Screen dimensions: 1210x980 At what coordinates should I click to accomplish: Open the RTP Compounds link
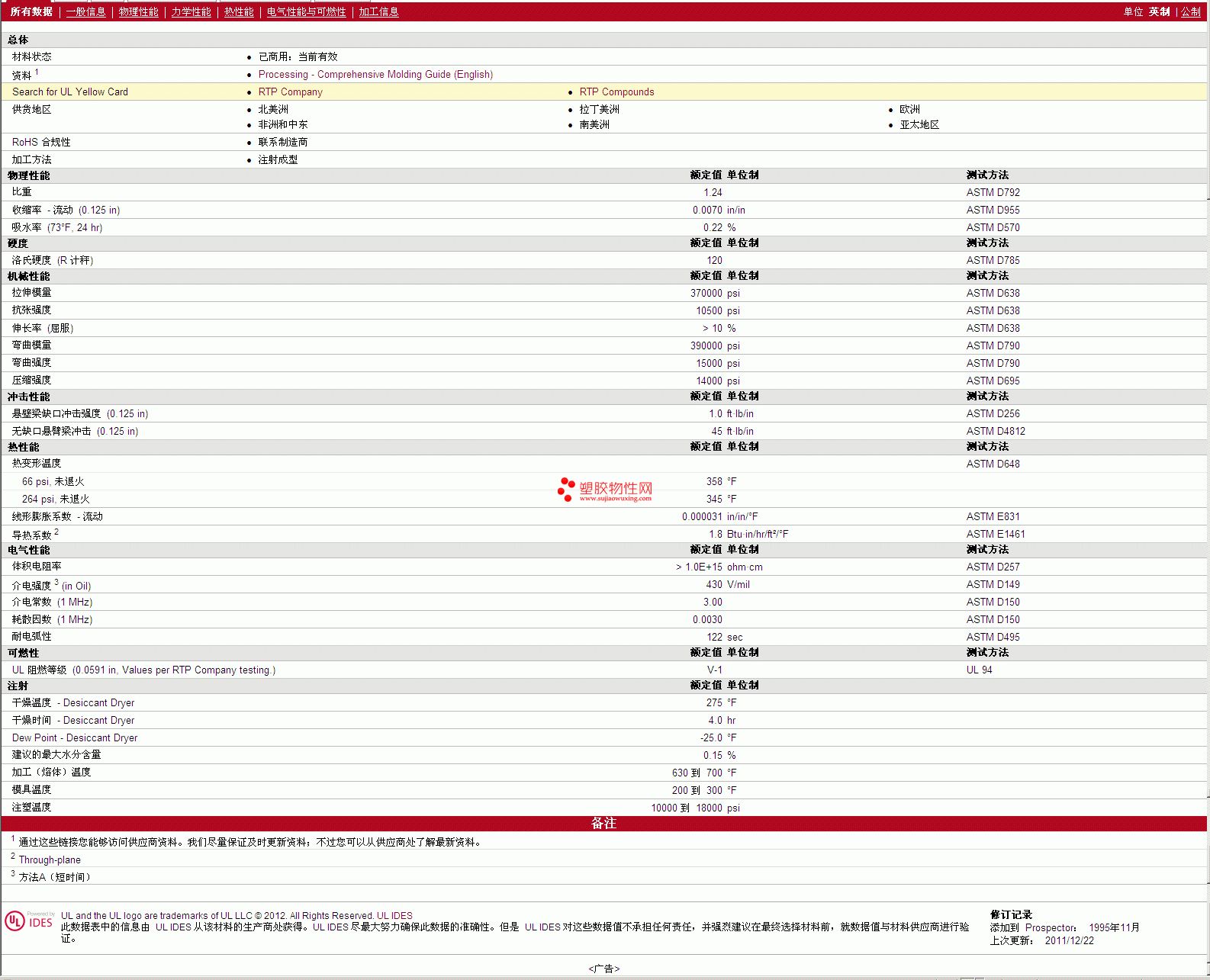click(x=616, y=92)
